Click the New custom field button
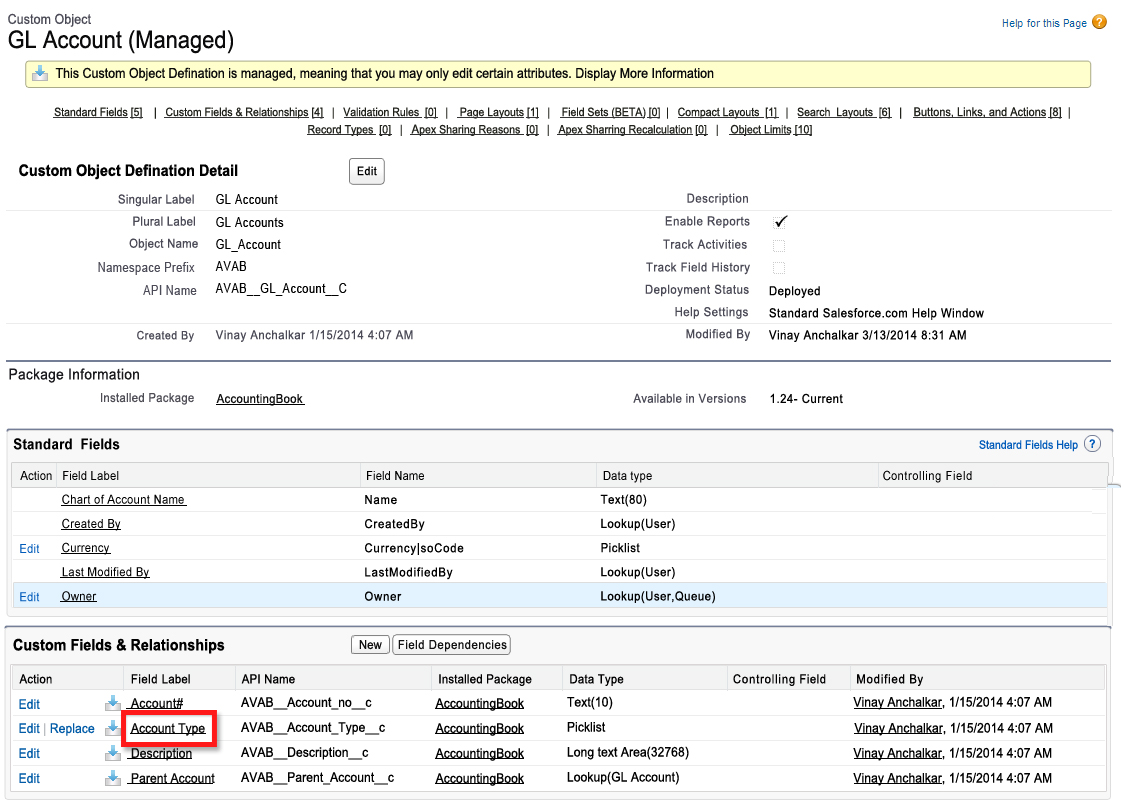 click(x=370, y=645)
